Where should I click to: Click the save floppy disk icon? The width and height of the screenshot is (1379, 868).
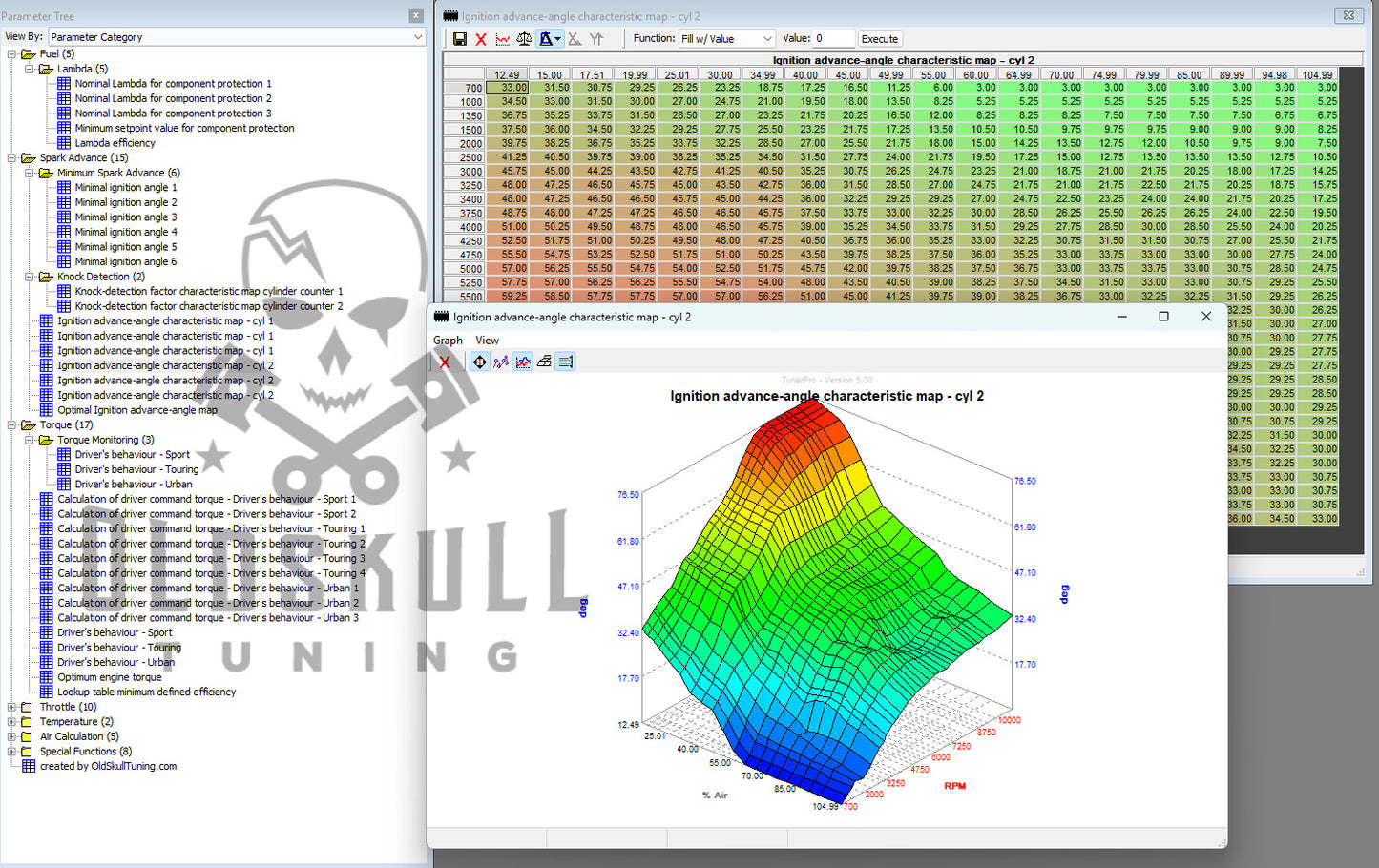tap(460, 39)
